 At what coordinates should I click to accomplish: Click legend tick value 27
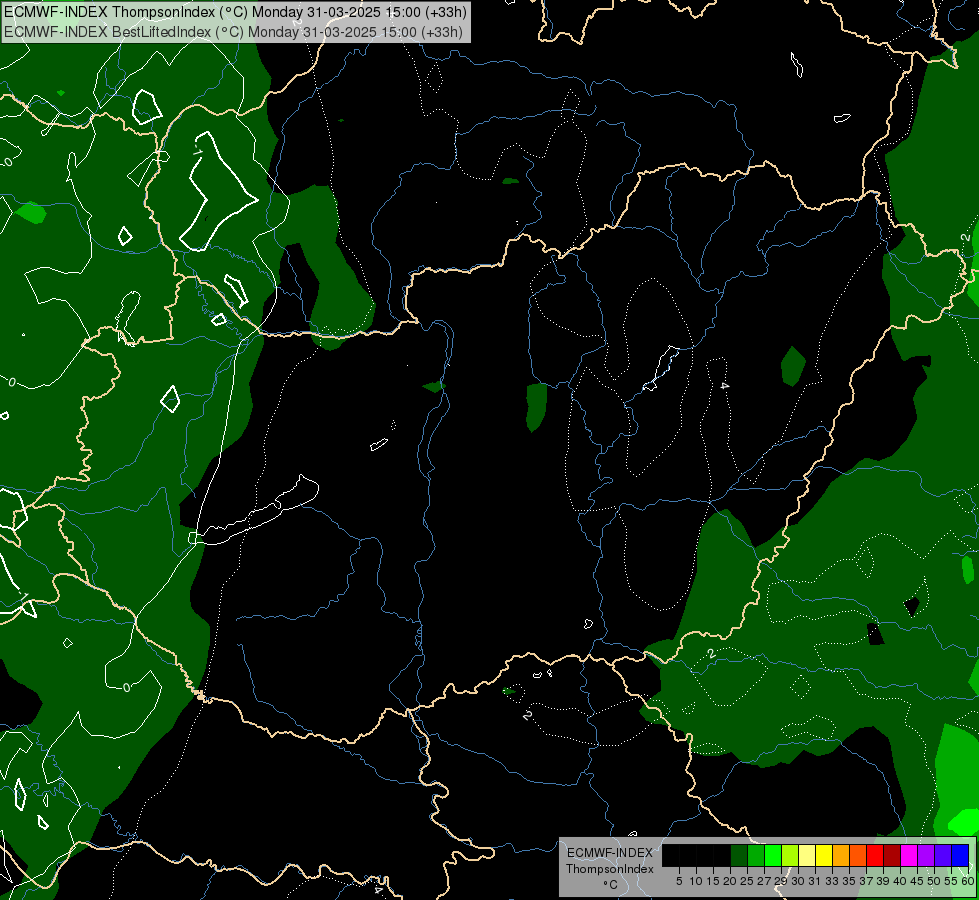(764, 881)
